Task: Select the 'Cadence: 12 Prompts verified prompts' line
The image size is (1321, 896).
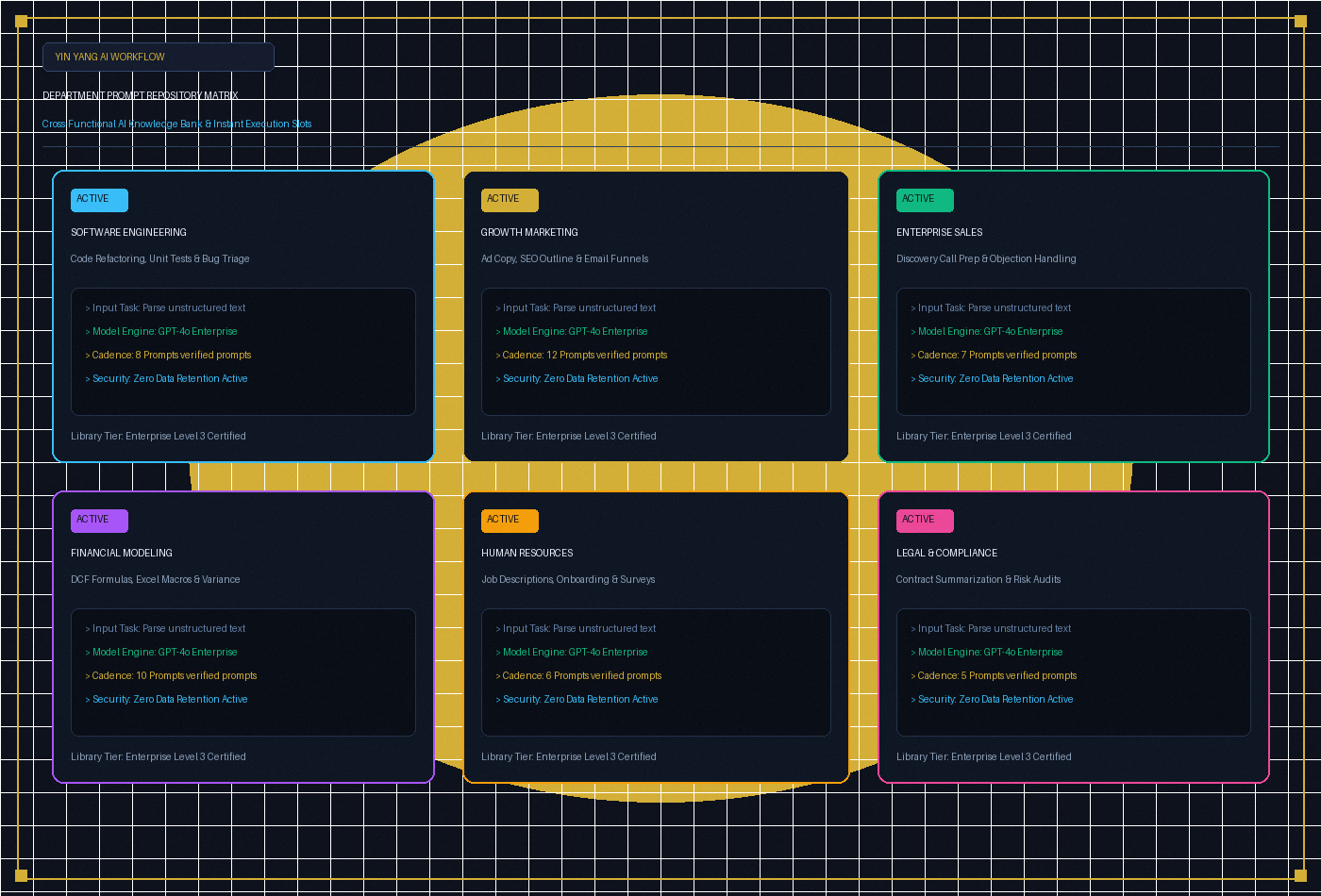Action: [x=581, y=356]
